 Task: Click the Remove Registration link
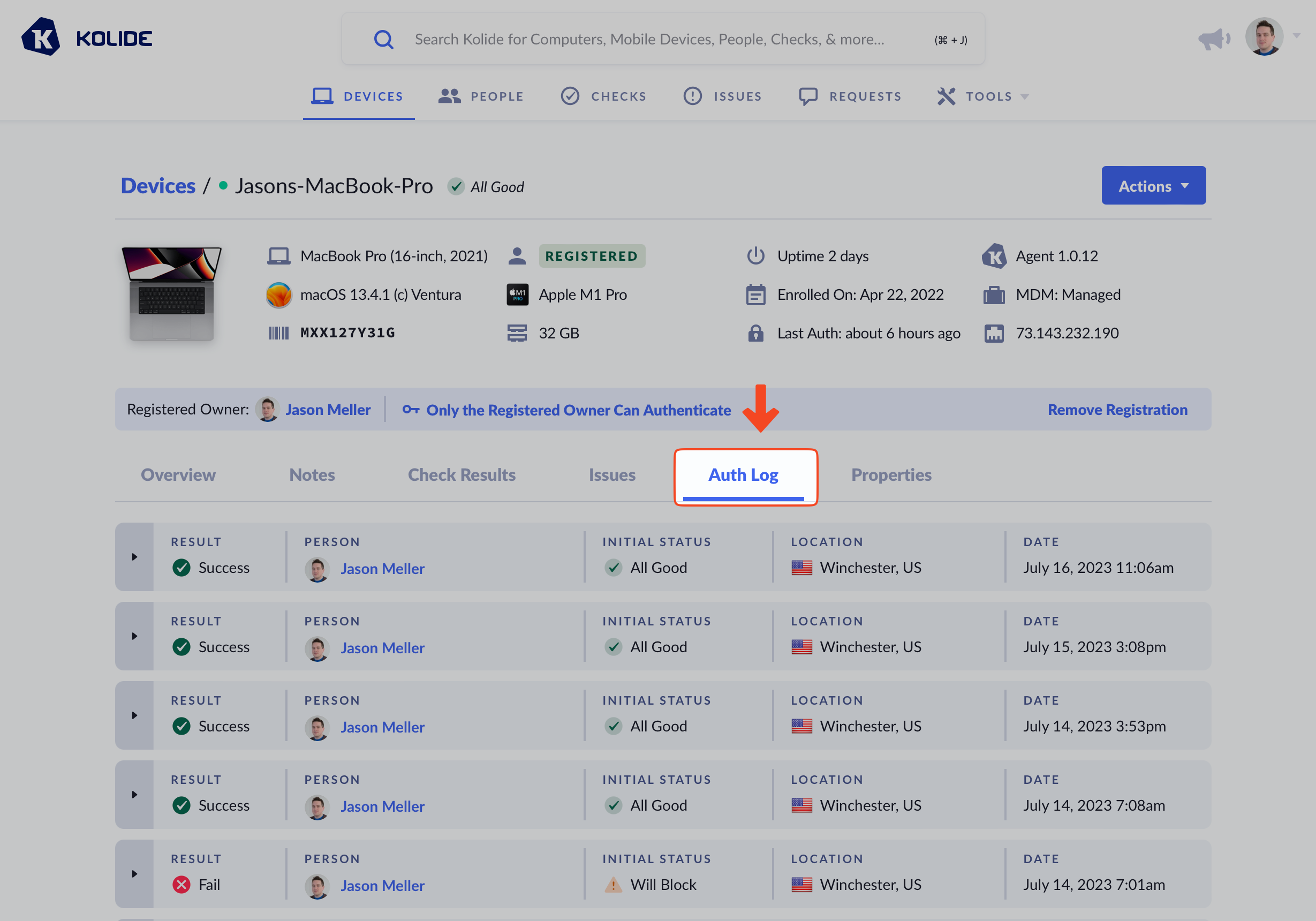(x=1117, y=410)
